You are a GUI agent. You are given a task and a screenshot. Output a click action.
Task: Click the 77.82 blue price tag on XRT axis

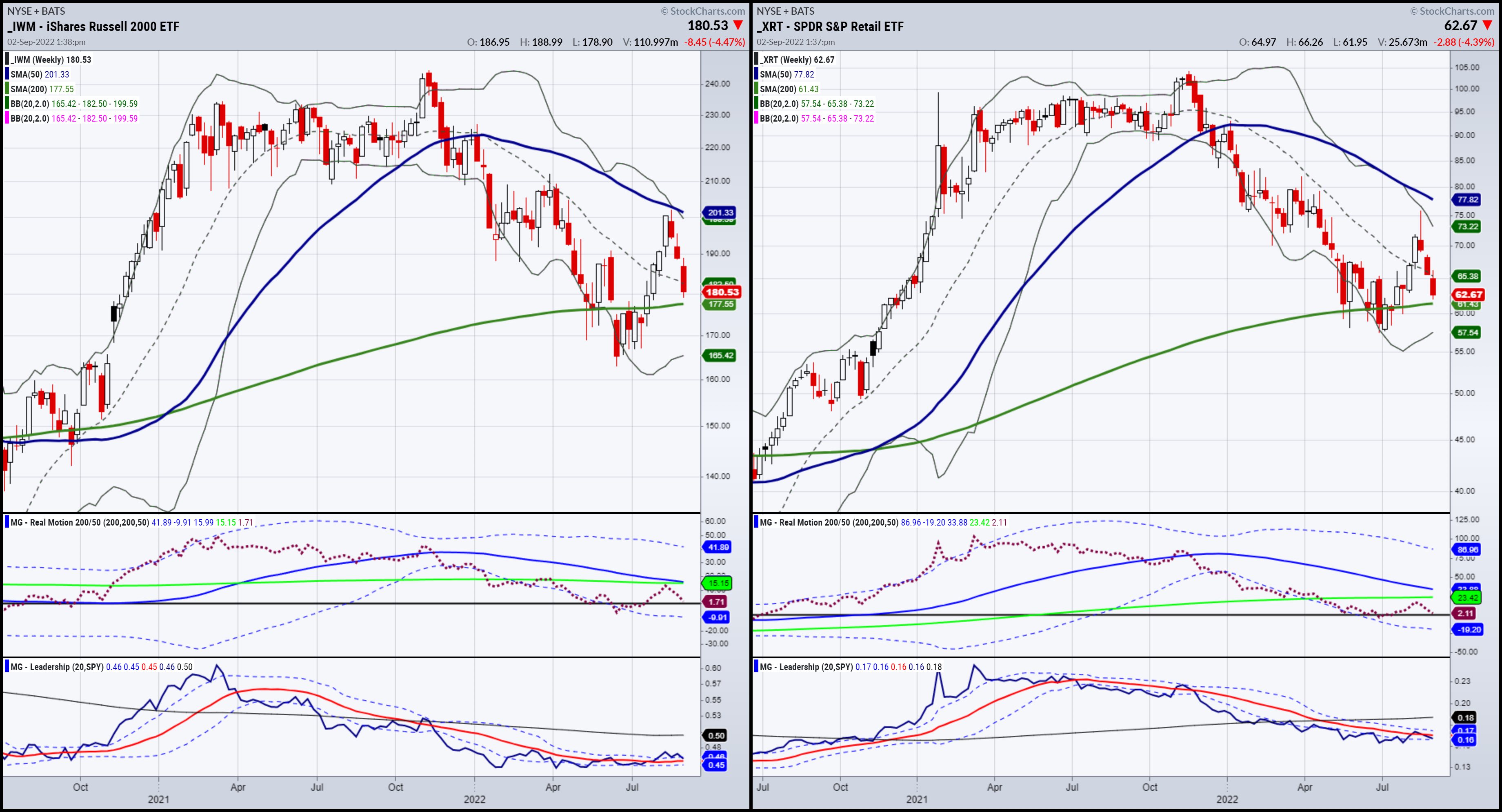pos(1467,200)
